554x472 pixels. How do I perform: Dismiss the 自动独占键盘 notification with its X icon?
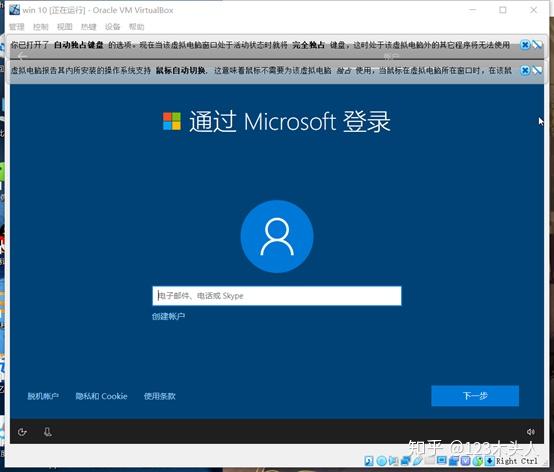tap(525, 45)
